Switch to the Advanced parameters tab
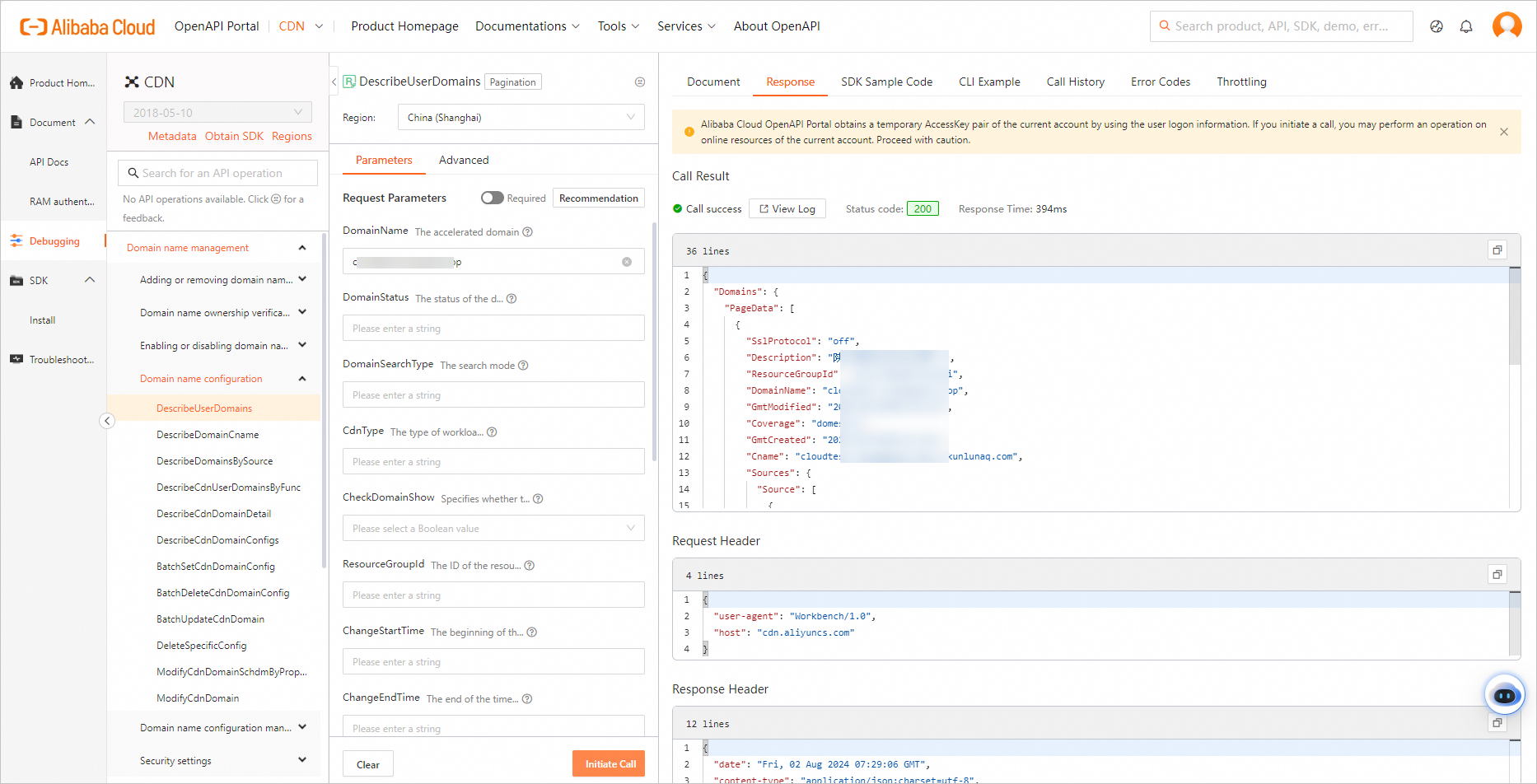This screenshot has width=1537, height=784. pyautogui.click(x=464, y=160)
